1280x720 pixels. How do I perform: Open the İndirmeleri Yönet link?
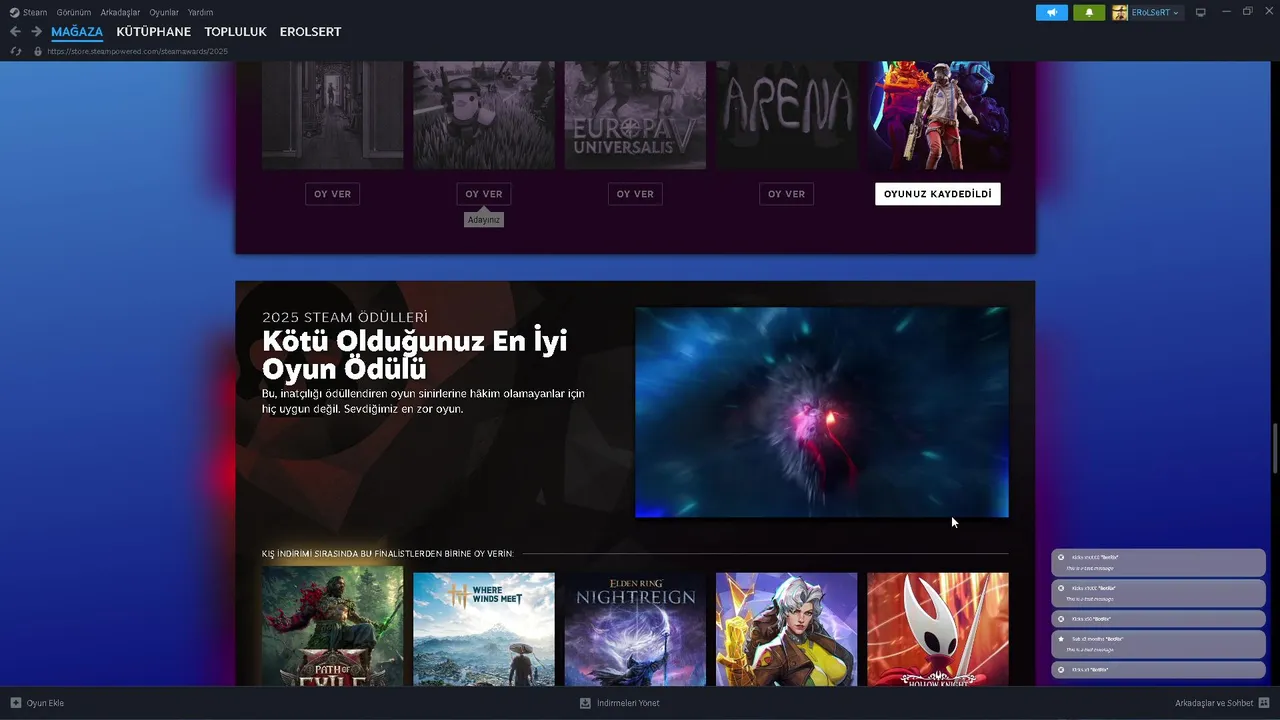(x=628, y=703)
